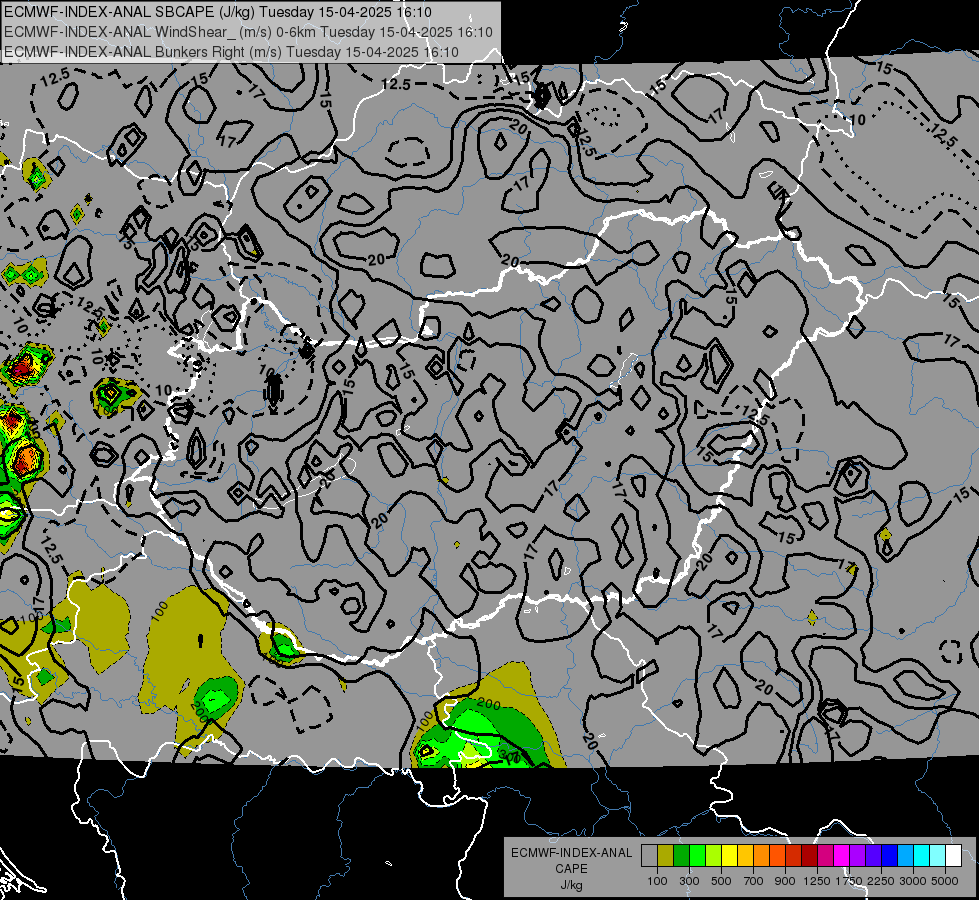The height and width of the screenshot is (900, 979).
Task: Click the dark red legend swatch
Action: click(809, 856)
